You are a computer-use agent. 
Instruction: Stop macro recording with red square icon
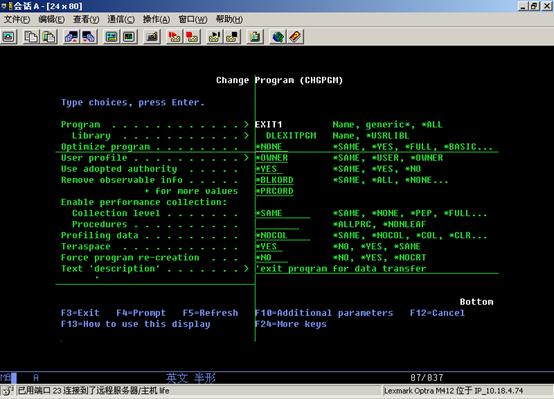tap(192, 37)
